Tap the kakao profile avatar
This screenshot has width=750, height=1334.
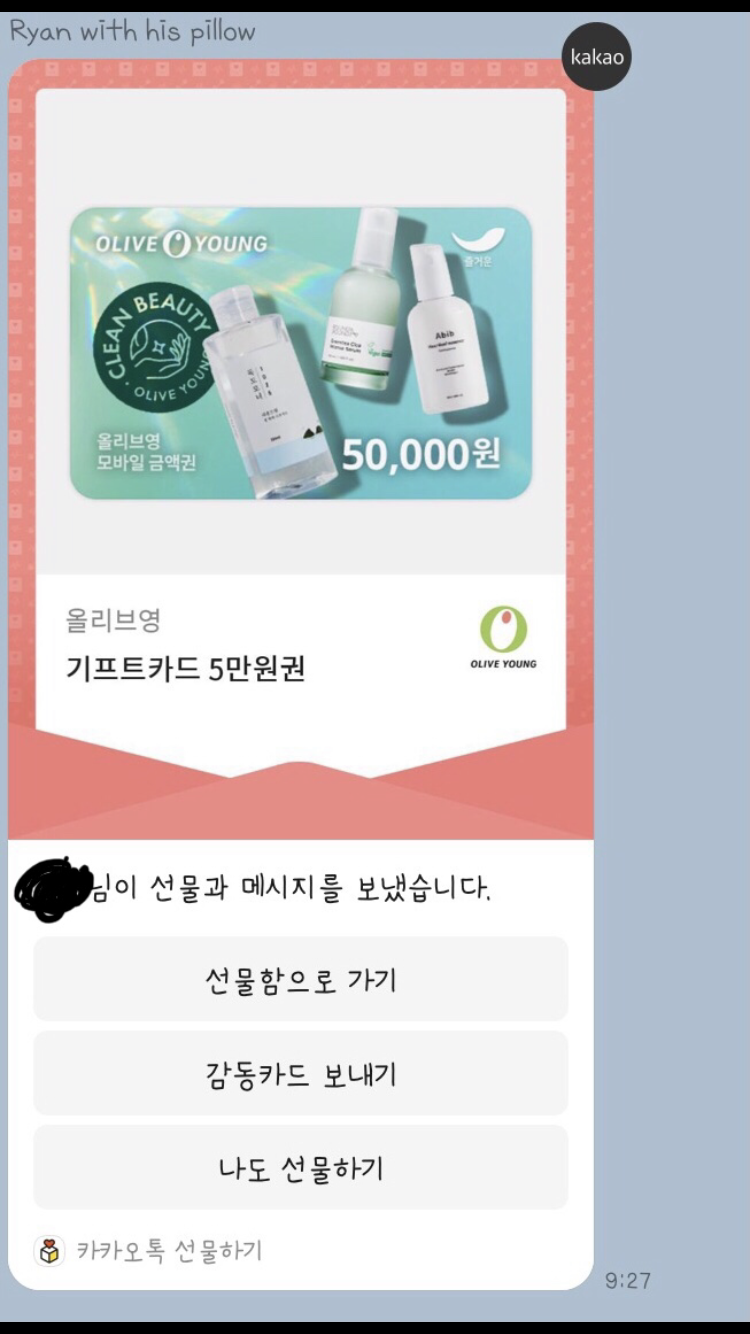597,57
